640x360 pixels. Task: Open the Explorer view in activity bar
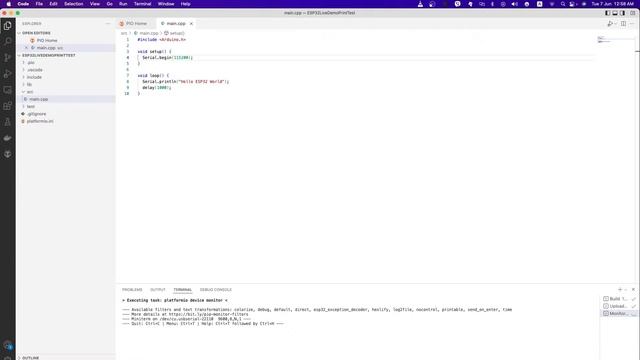[x=8, y=26]
